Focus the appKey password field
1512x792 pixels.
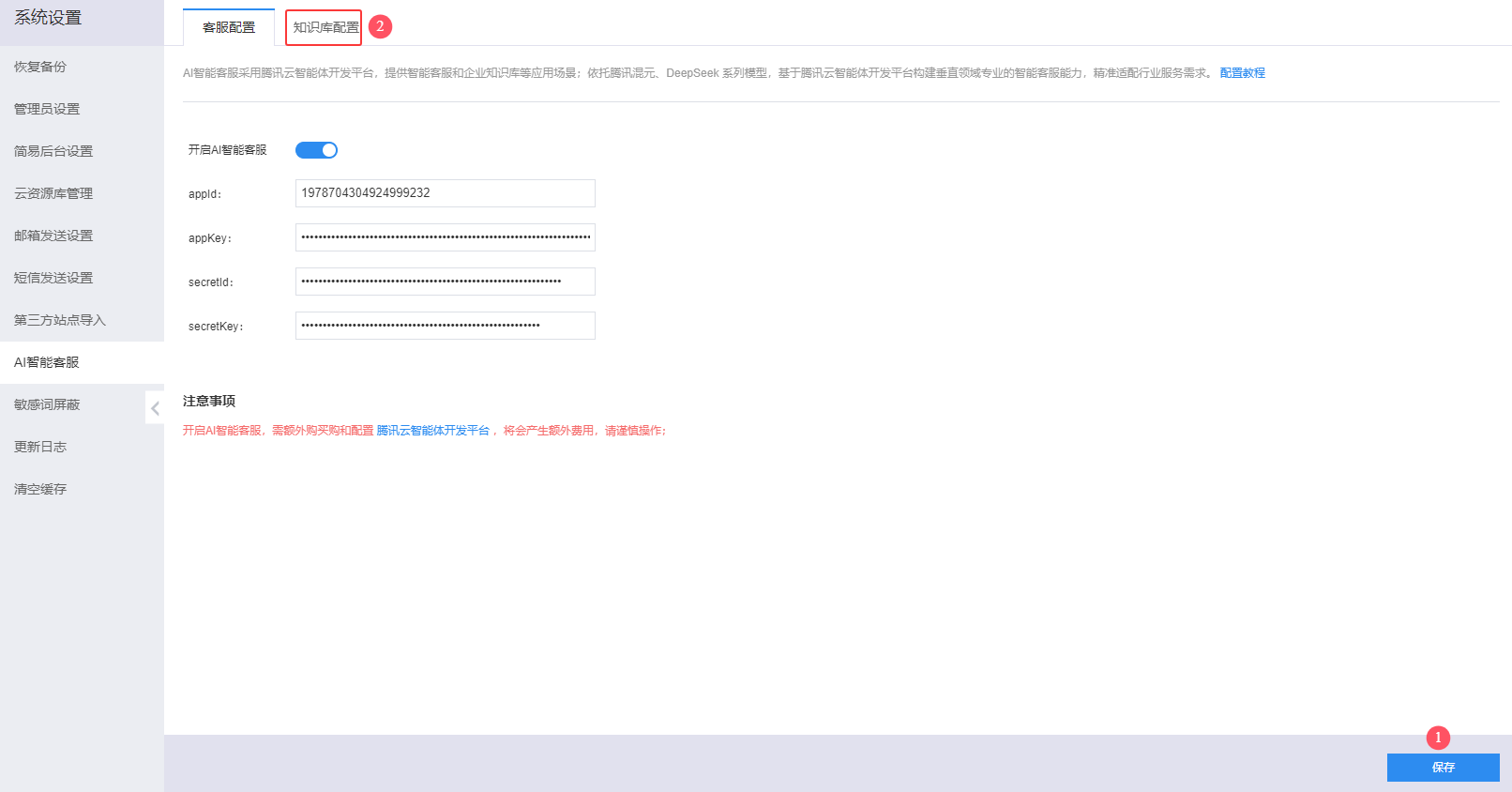(x=445, y=237)
